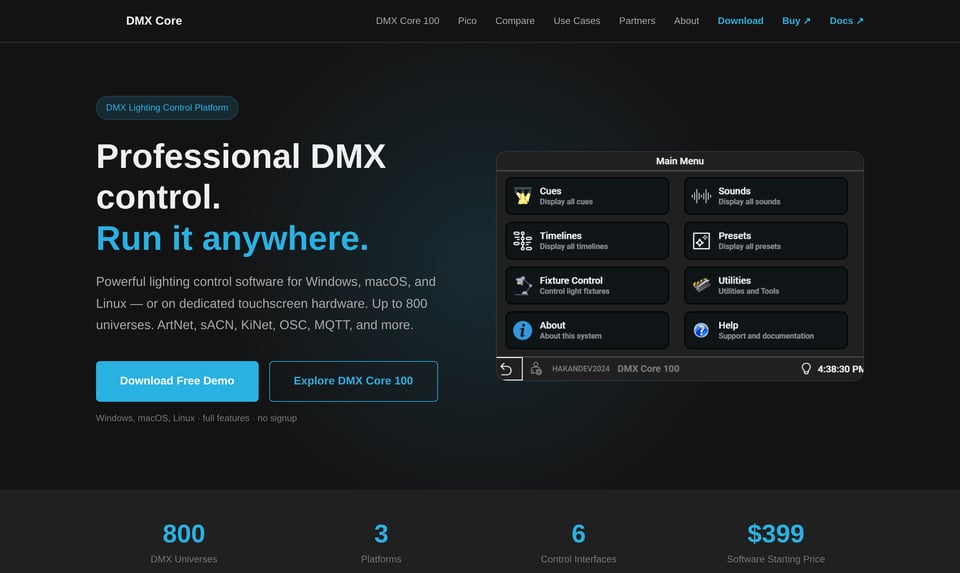
Task: Open the Buy external link
Action: point(796,21)
